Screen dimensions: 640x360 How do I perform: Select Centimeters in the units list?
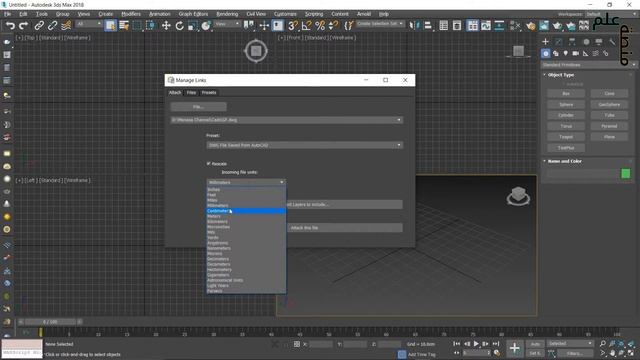pos(246,211)
